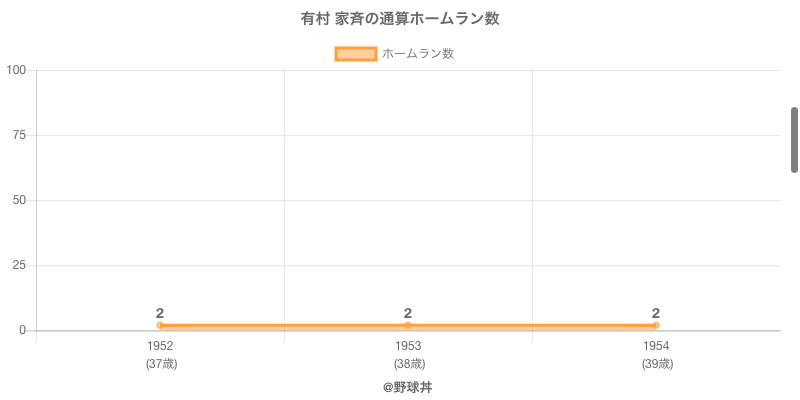Image resolution: width=800 pixels, height=400 pixels.
Task: Toggle the ホームラン数 legend label
Action: click(418, 54)
